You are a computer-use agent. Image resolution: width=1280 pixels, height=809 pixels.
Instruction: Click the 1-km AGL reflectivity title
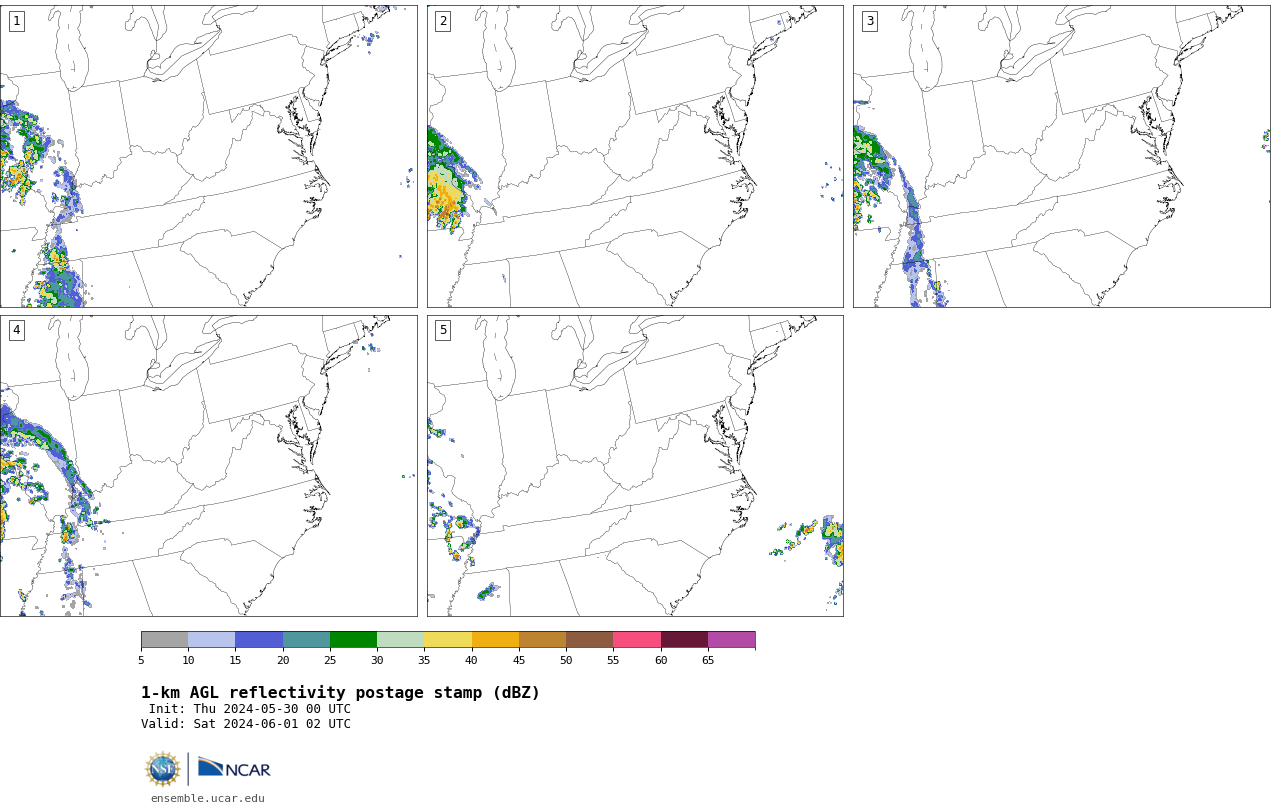[340, 693]
